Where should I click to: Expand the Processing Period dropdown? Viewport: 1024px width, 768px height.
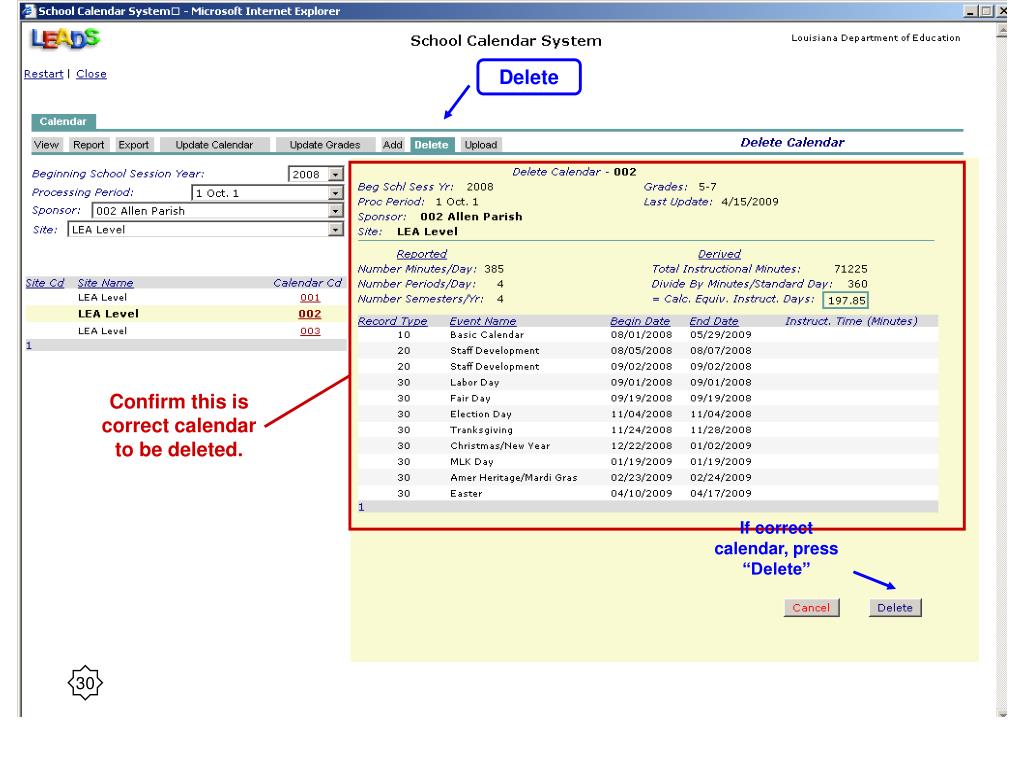click(335, 193)
